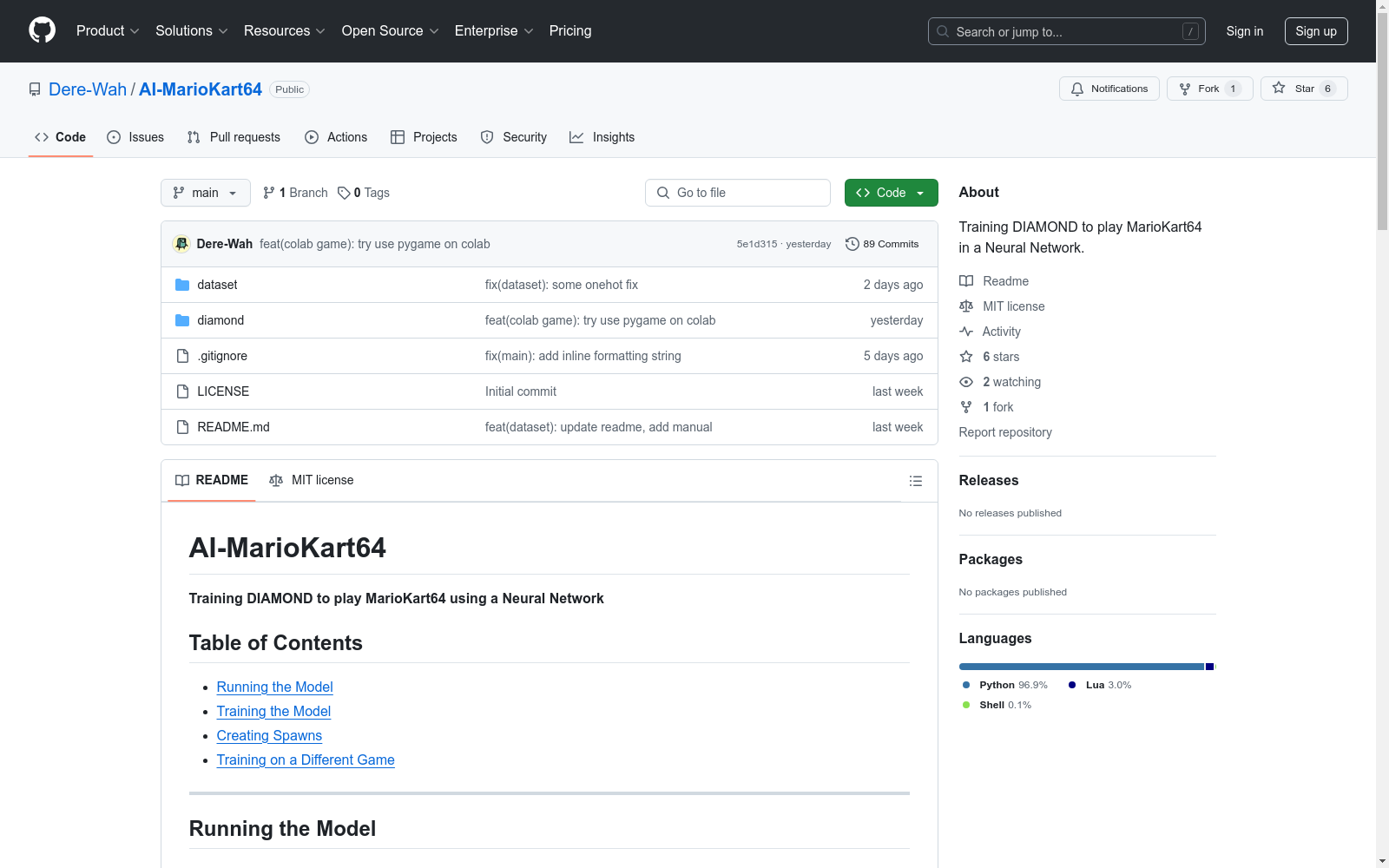This screenshot has width=1389, height=868.
Task: Open the diamond folder name
Action: [x=221, y=320]
